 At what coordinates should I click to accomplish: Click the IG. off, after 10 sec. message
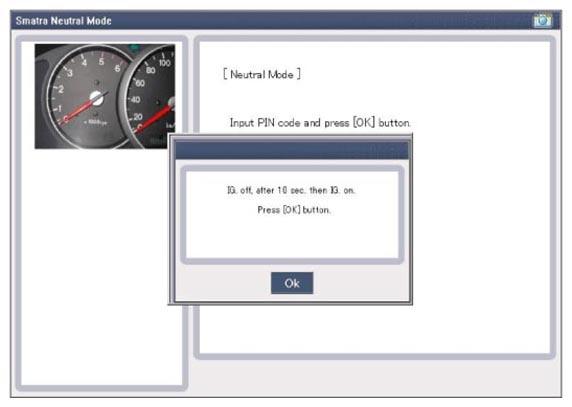tap(291, 190)
